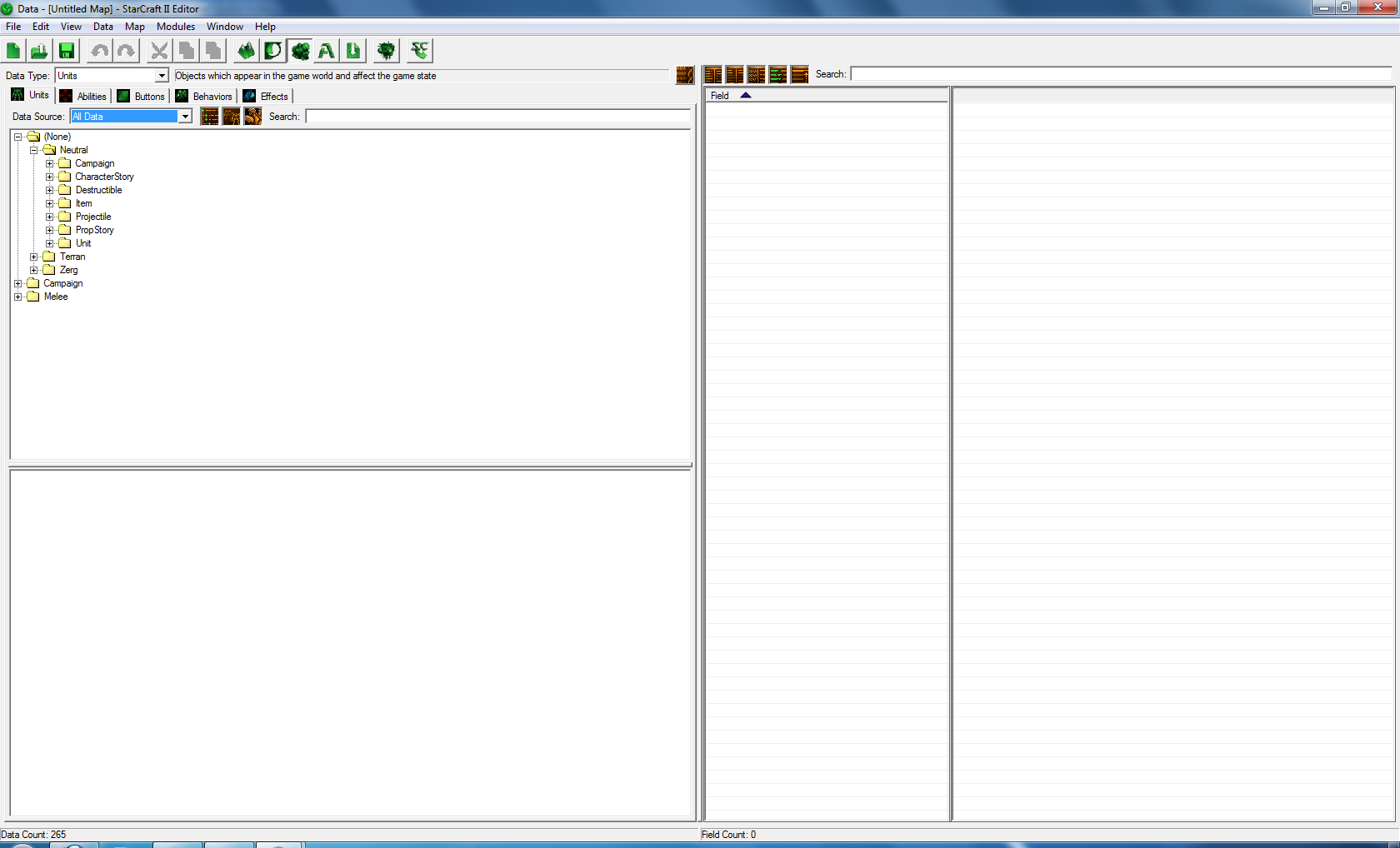
Task: Click the SC arrow toolbar icon
Action: click(x=420, y=51)
